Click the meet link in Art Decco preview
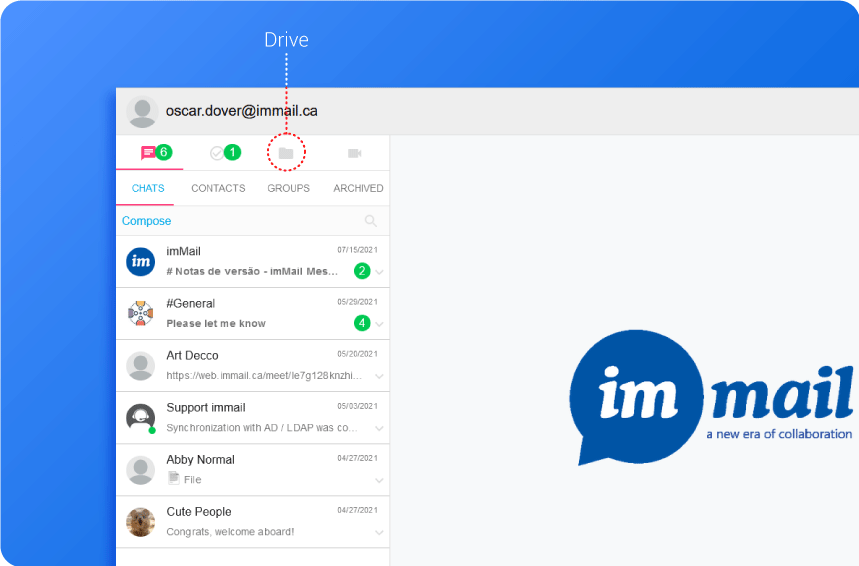859x566 pixels. (x=264, y=375)
